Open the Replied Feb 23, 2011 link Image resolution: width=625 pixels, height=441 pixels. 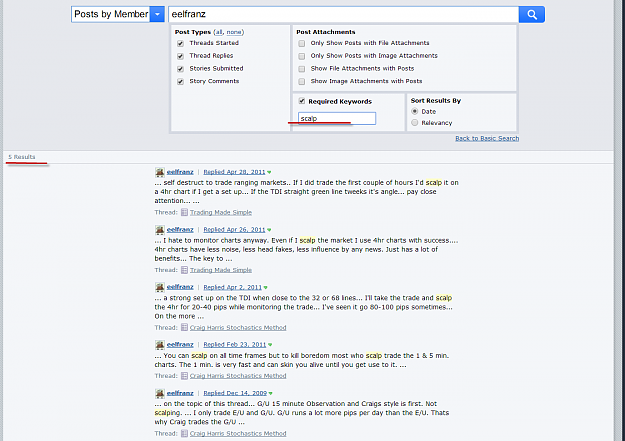235,345
